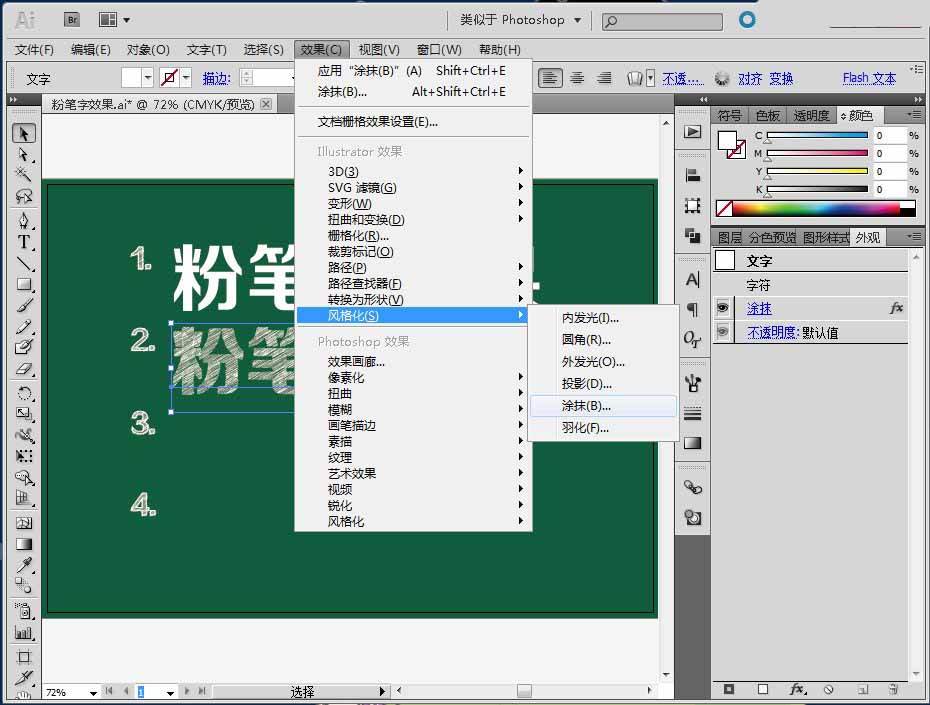Select the Selection tool

tap(24, 131)
